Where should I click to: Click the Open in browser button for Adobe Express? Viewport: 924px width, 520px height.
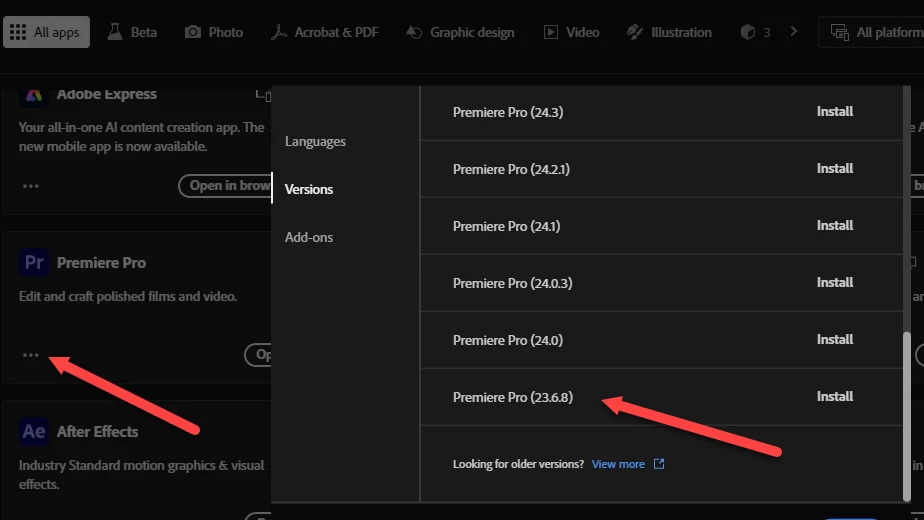click(225, 186)
